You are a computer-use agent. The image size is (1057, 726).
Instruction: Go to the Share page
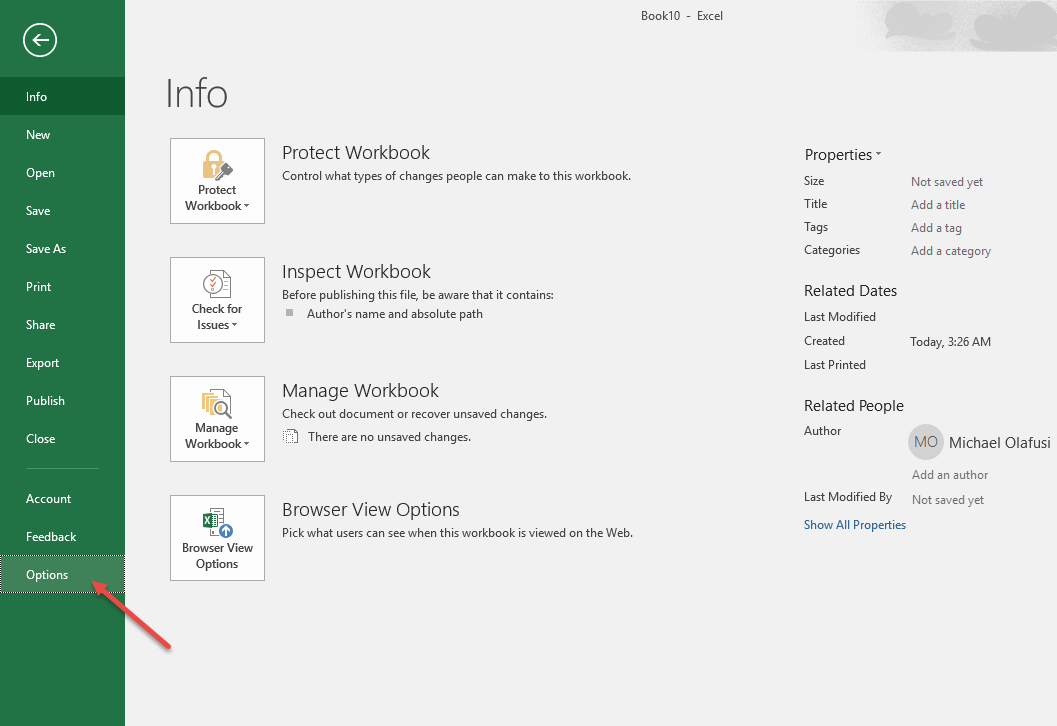point(62,324)
